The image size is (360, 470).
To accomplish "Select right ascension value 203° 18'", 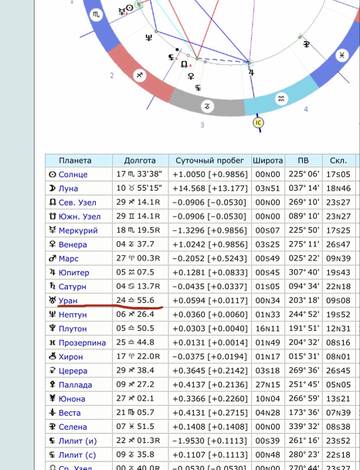I will 304,300.
